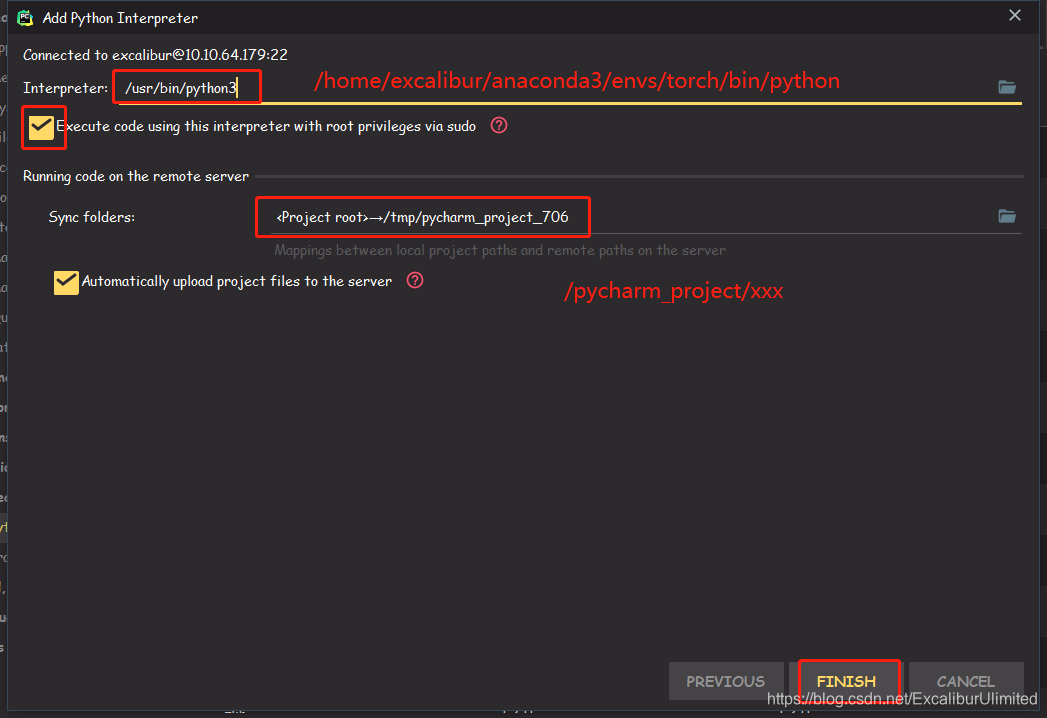1047x718 pixels.
Task: Click the PyCharm icon in title bar
Action: (x=25, y=18)
